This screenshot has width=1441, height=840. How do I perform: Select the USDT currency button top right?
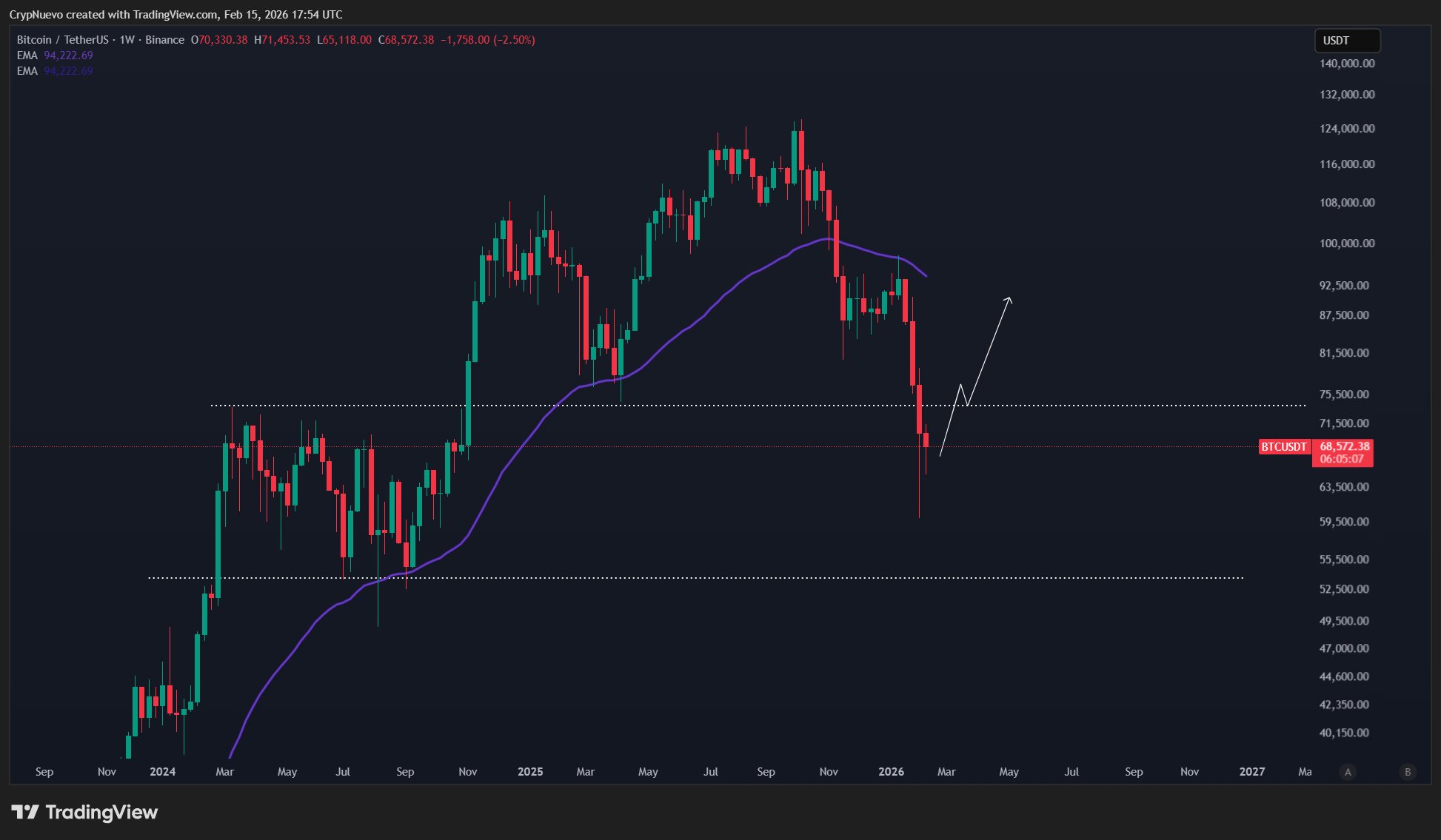(1346, 41)
